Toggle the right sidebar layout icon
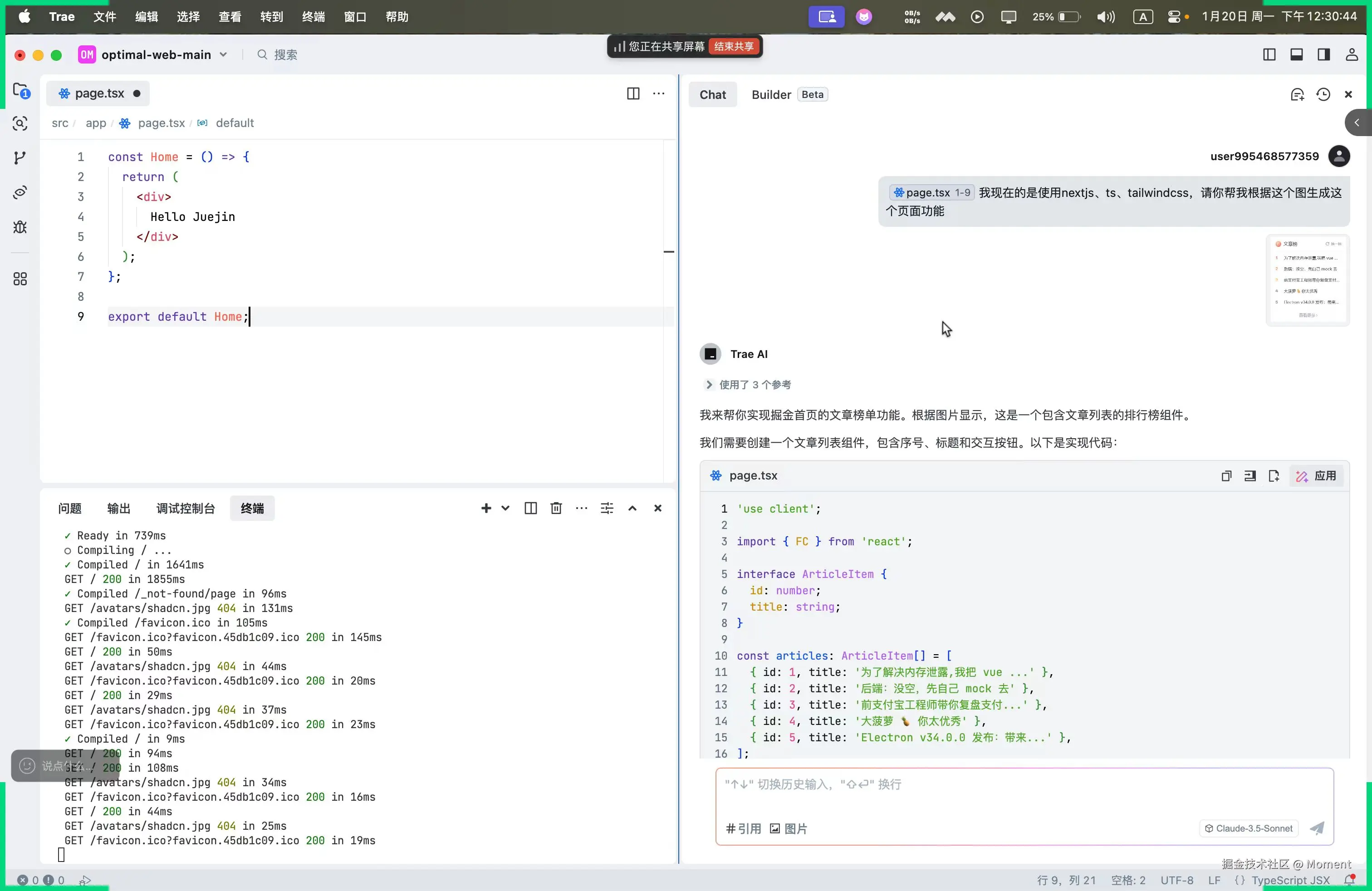 (x=1323, y=55)
